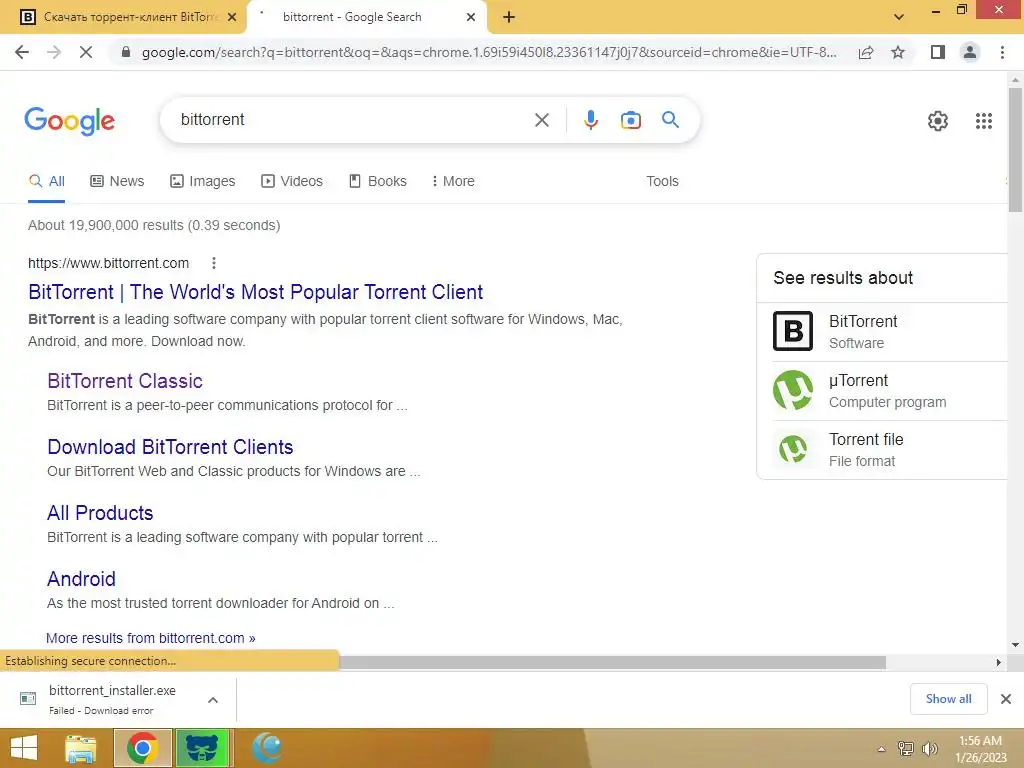
Task: Open the Google apps grid
Action: point(984,121)
